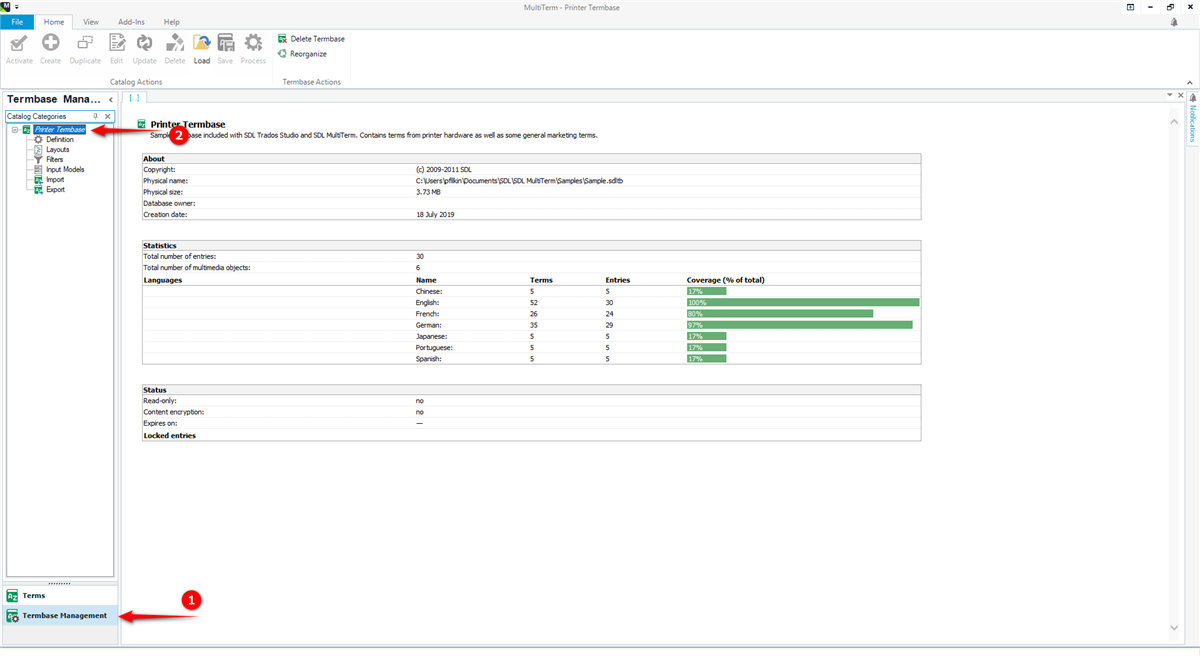Pin the Catalog Categories panel
1200x656 pixels.
pos(96,116)
